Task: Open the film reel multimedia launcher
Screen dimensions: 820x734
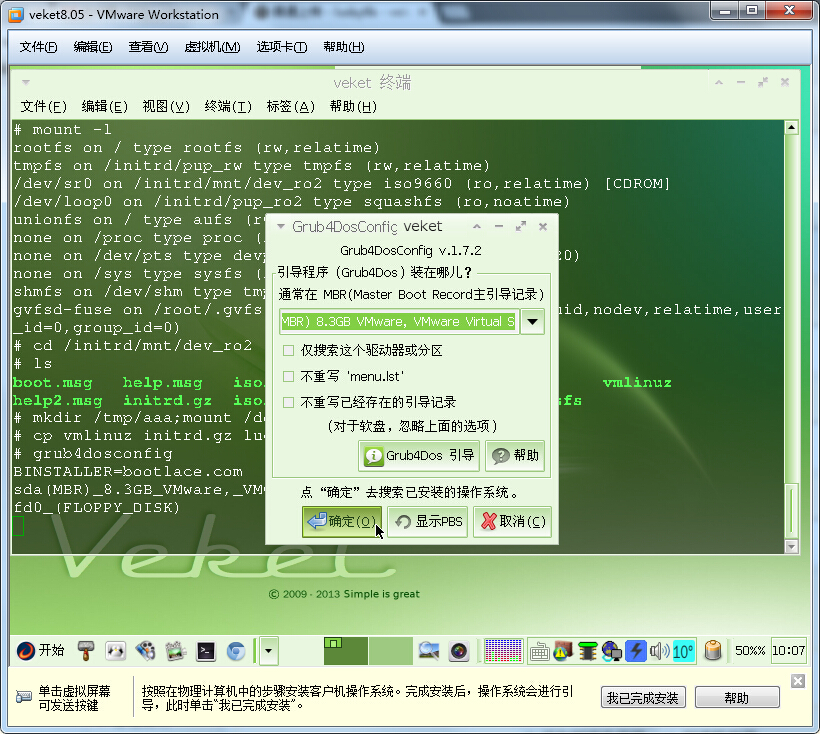Action: pos(145,651)
